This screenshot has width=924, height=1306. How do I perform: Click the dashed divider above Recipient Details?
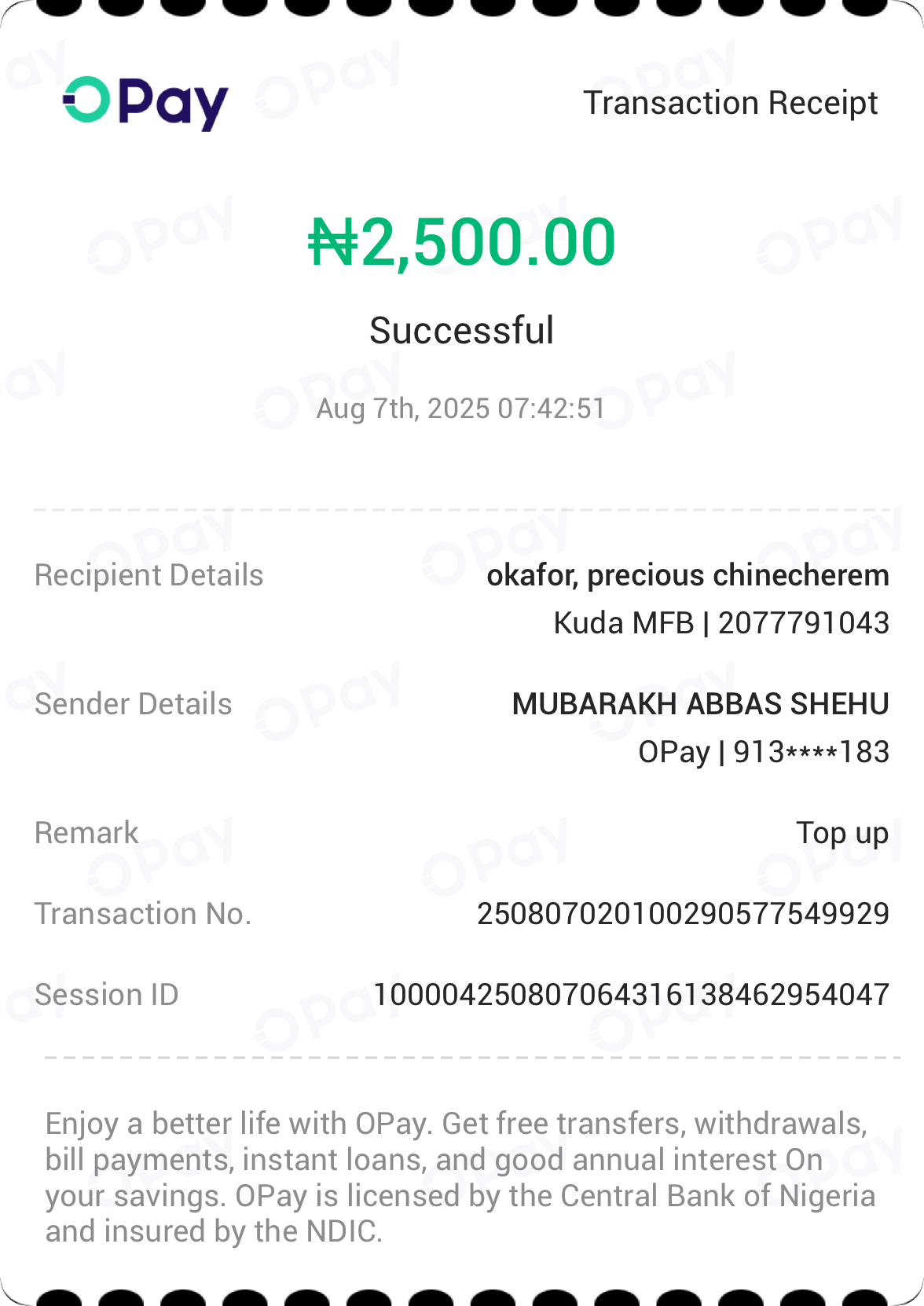[x=461, y=510]
